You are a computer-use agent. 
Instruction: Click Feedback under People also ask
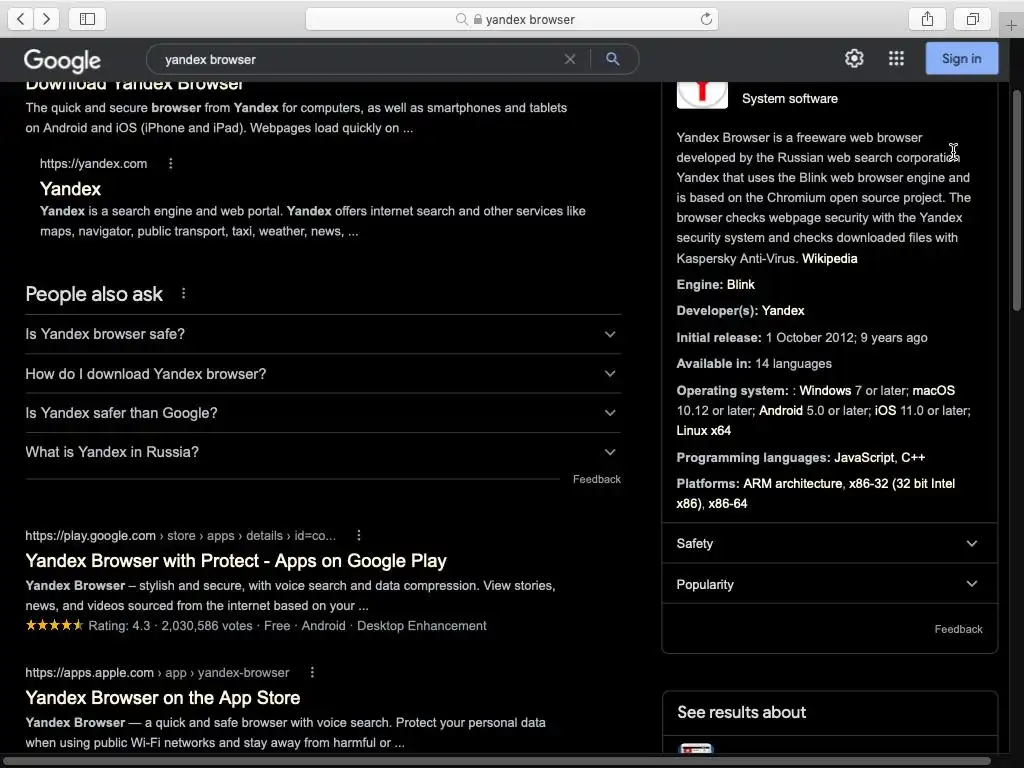(596, 479)
